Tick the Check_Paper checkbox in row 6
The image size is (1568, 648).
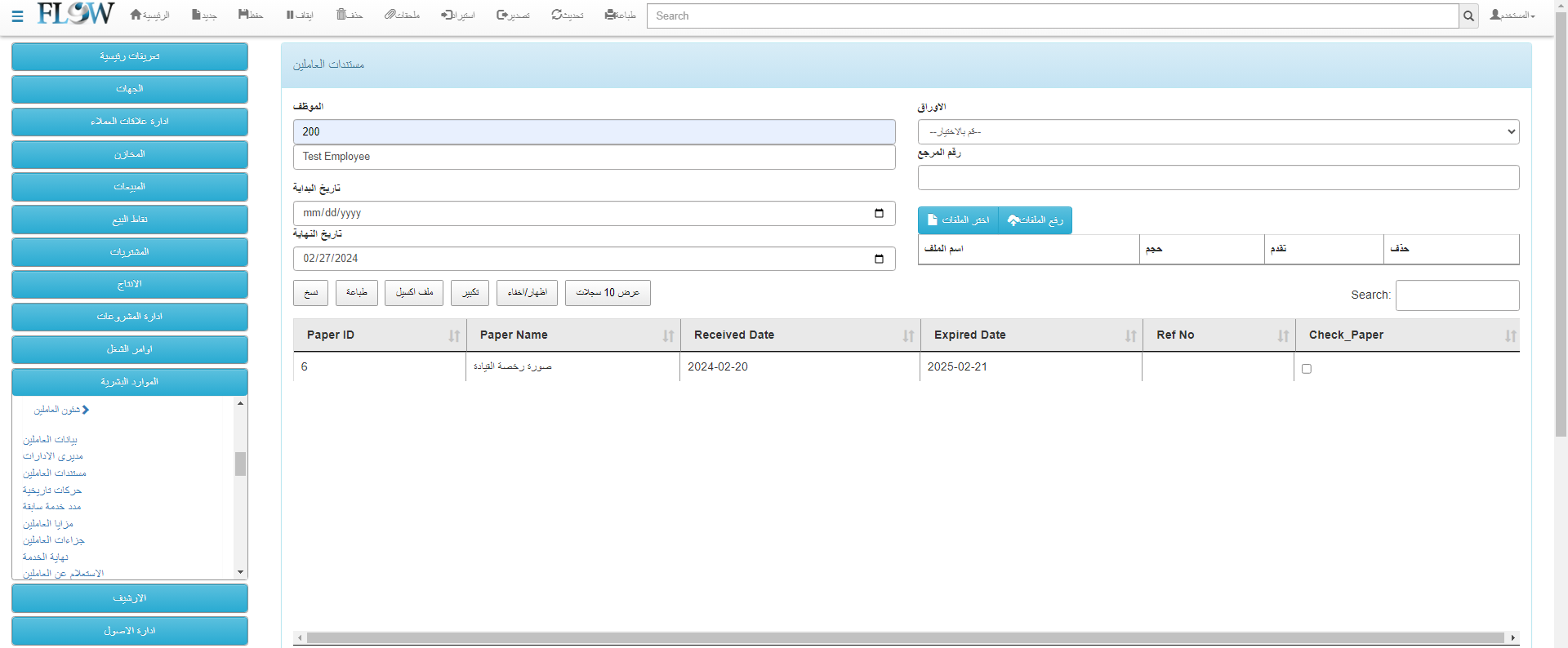[1307, 369]
